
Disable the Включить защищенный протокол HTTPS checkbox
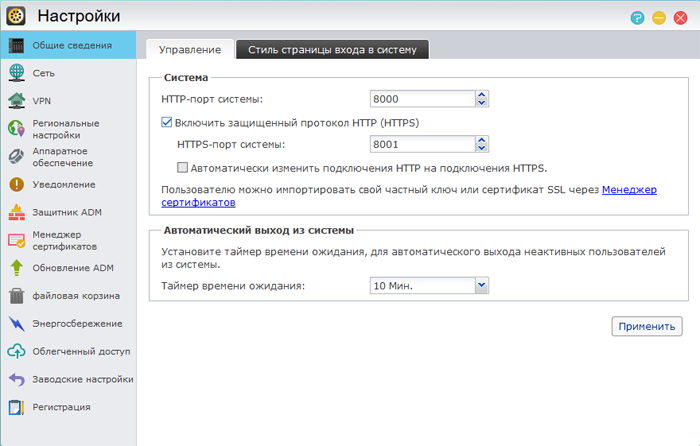coord(167,123)
